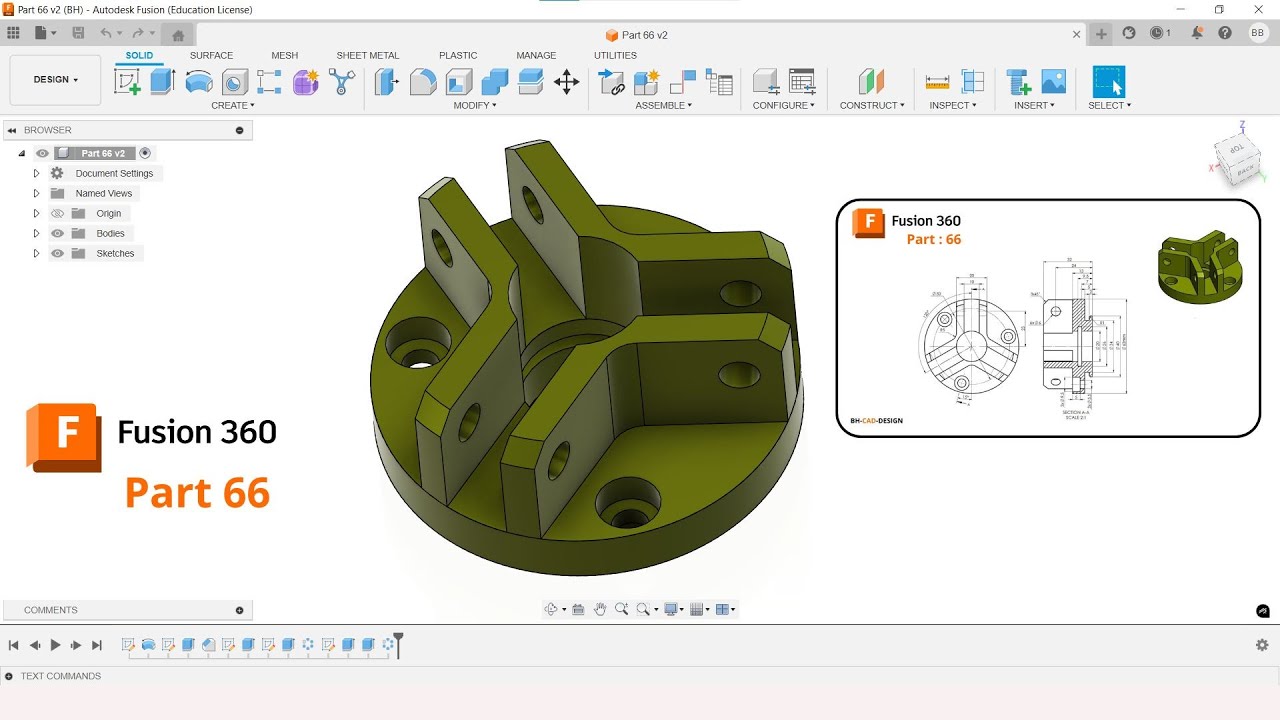Open the CONSTRUCT dropdown menu
Viewport: 1280px width, 720px height.
tap(872, 105)
